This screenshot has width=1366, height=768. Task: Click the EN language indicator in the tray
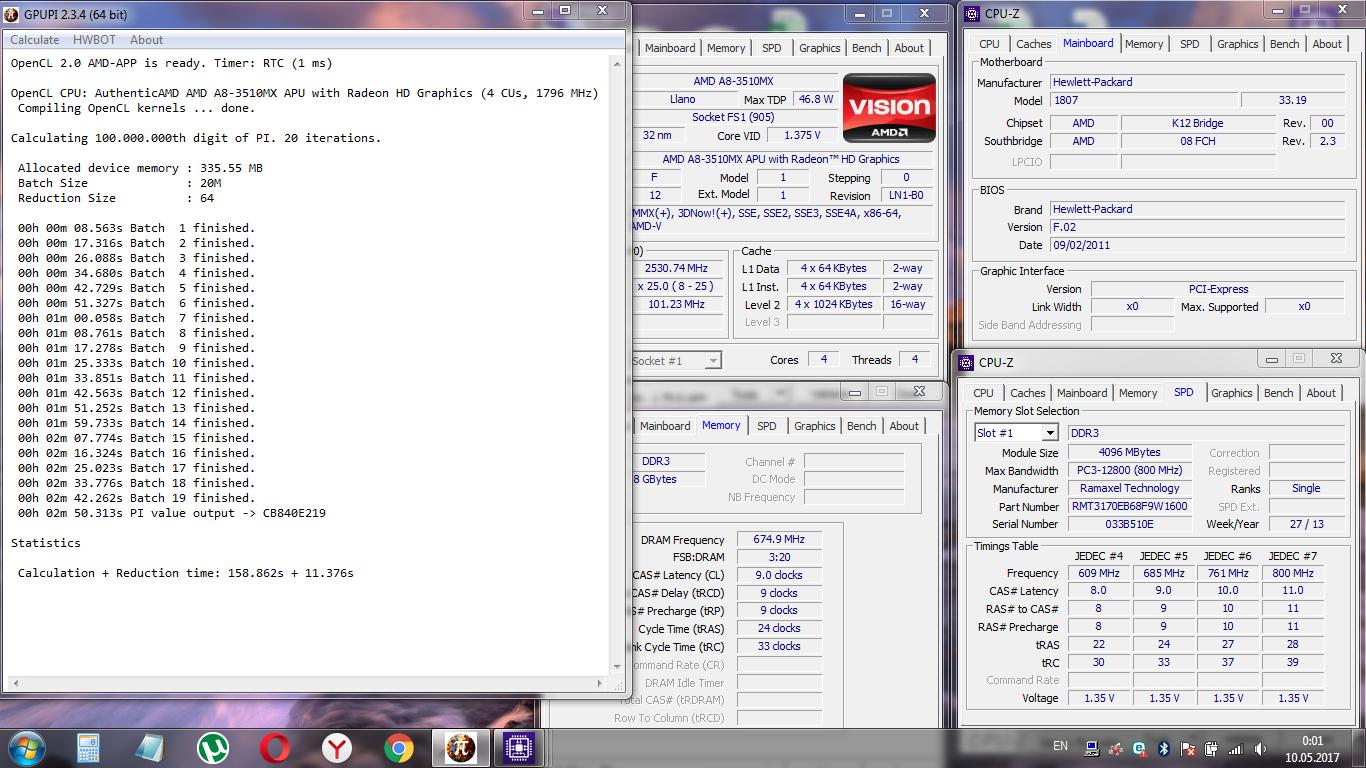1060,746
